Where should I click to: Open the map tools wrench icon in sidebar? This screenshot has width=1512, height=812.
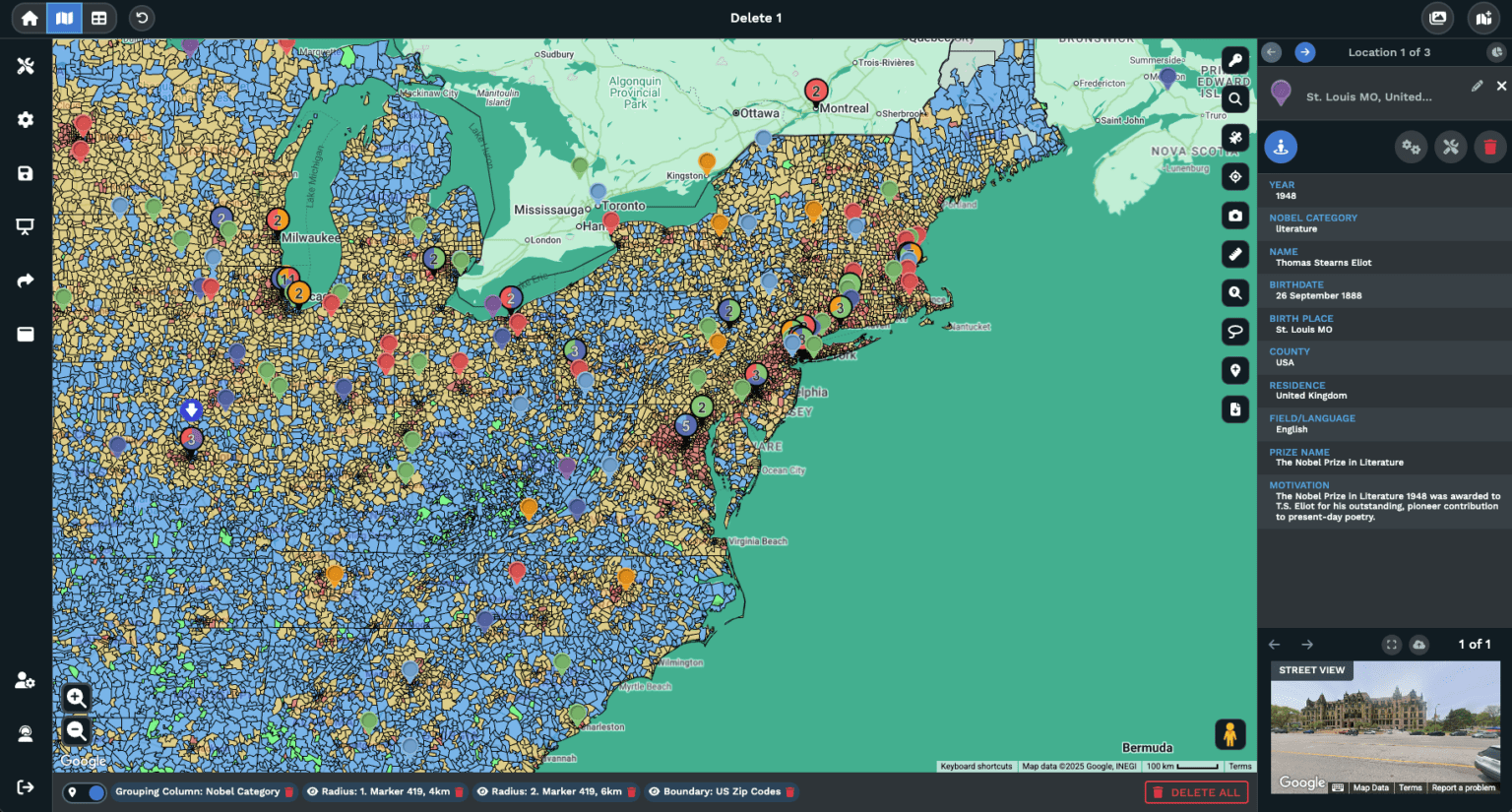26,66
